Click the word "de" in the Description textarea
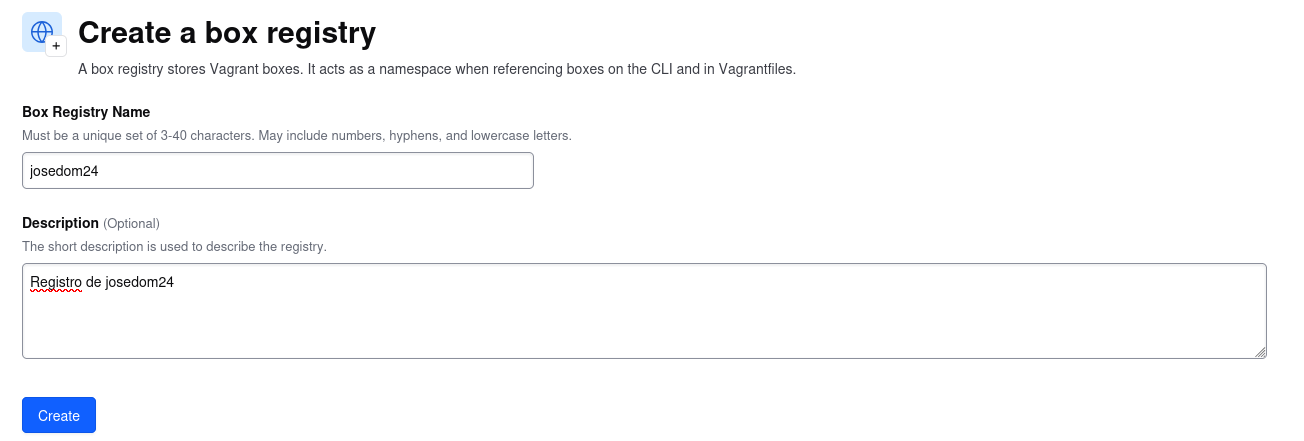The height and width of the screenshot is (441, 1304). [x=94, y=283]
